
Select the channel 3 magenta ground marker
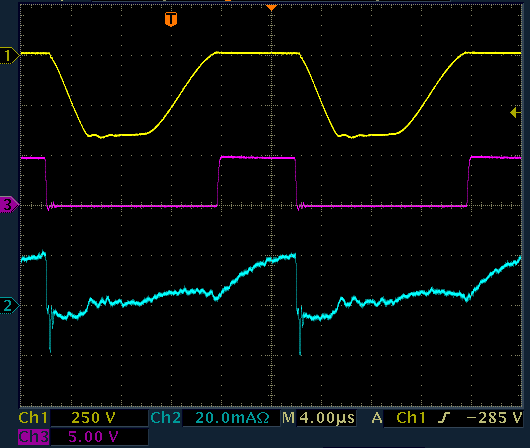pos(9,205)
